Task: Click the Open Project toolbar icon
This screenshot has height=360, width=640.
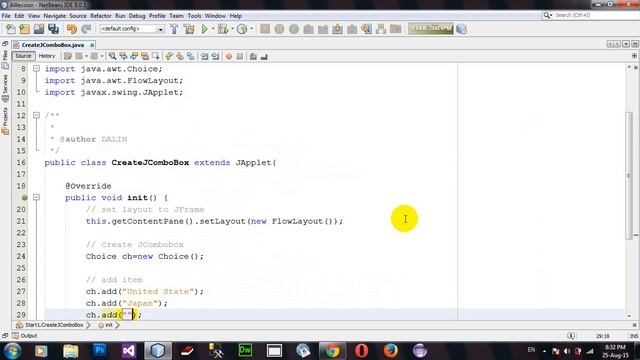Action: coord(39,29)
